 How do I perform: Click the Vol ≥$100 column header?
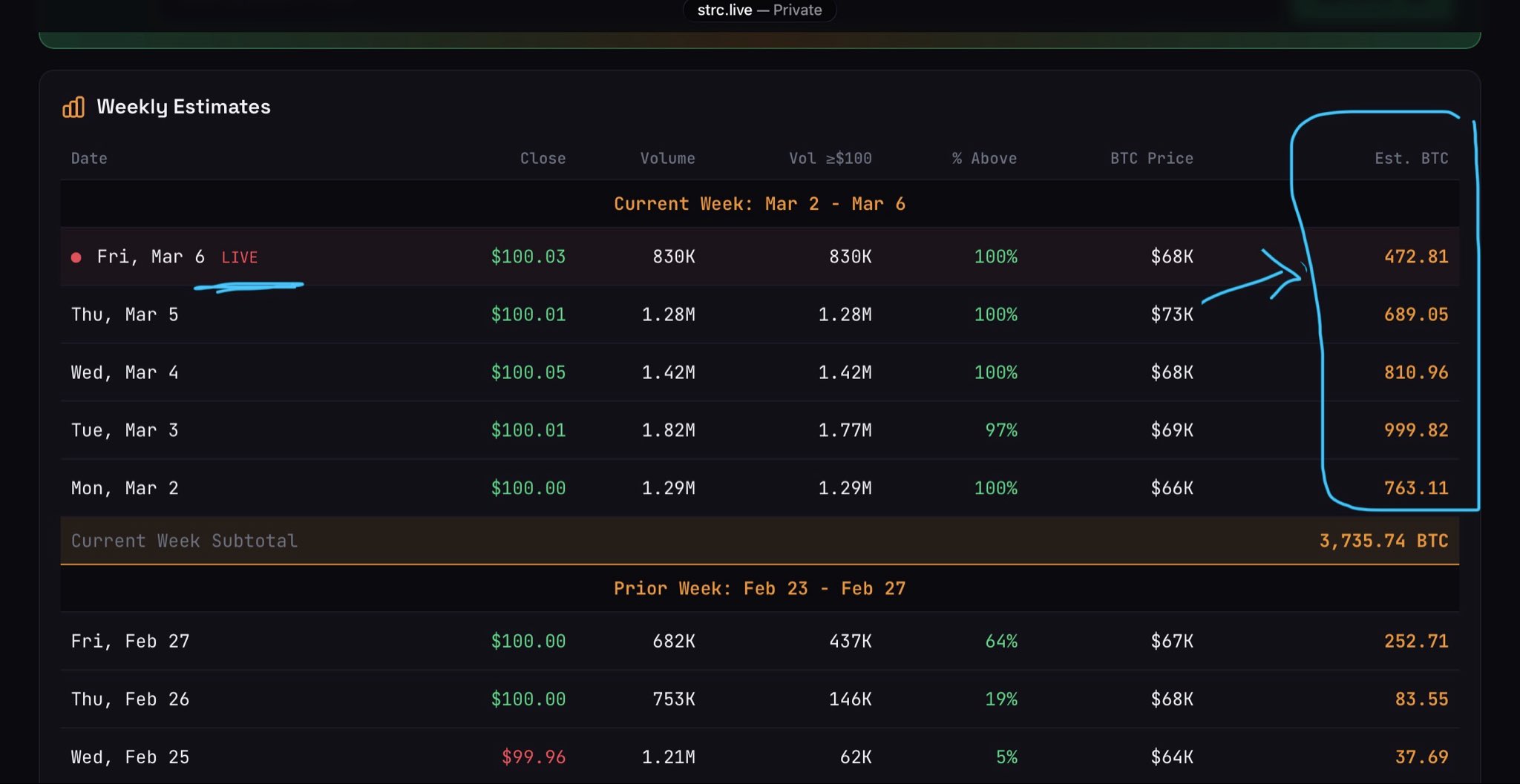pos(830,159)
